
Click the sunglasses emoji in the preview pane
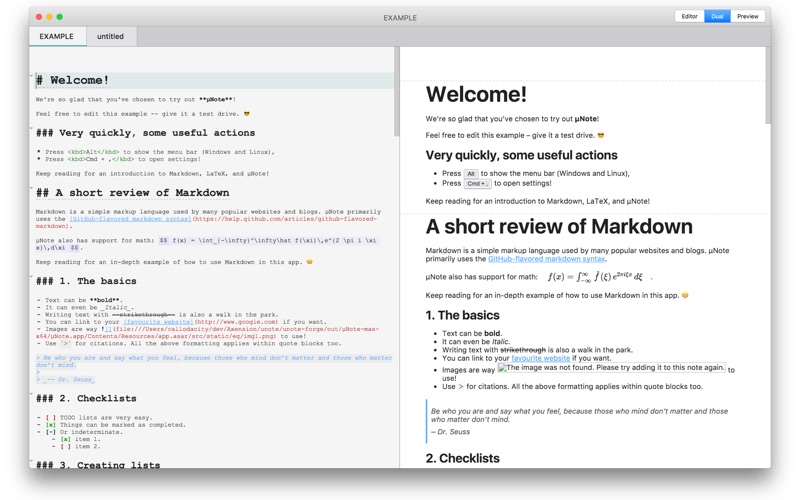(601, 135)
